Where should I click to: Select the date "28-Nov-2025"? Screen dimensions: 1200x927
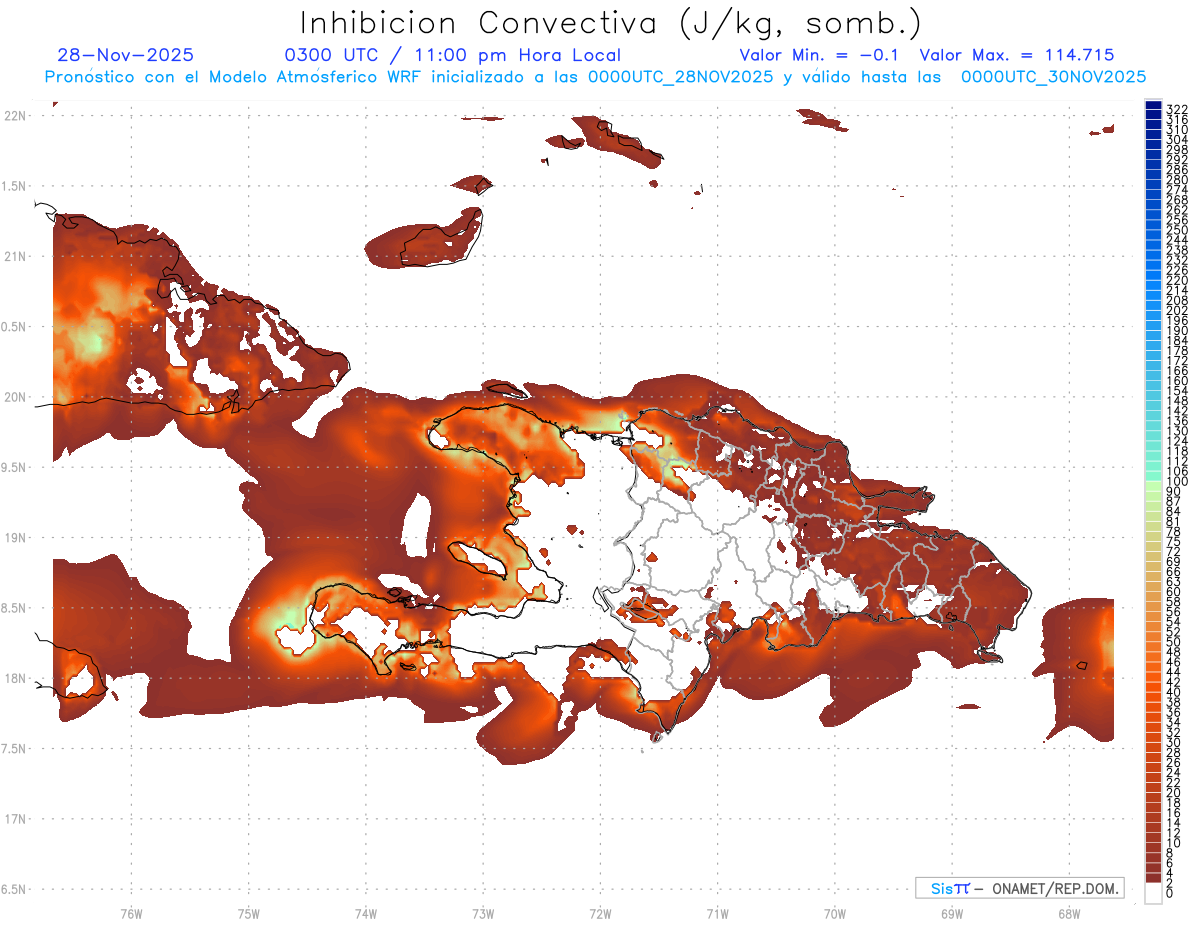pos(126,55)
